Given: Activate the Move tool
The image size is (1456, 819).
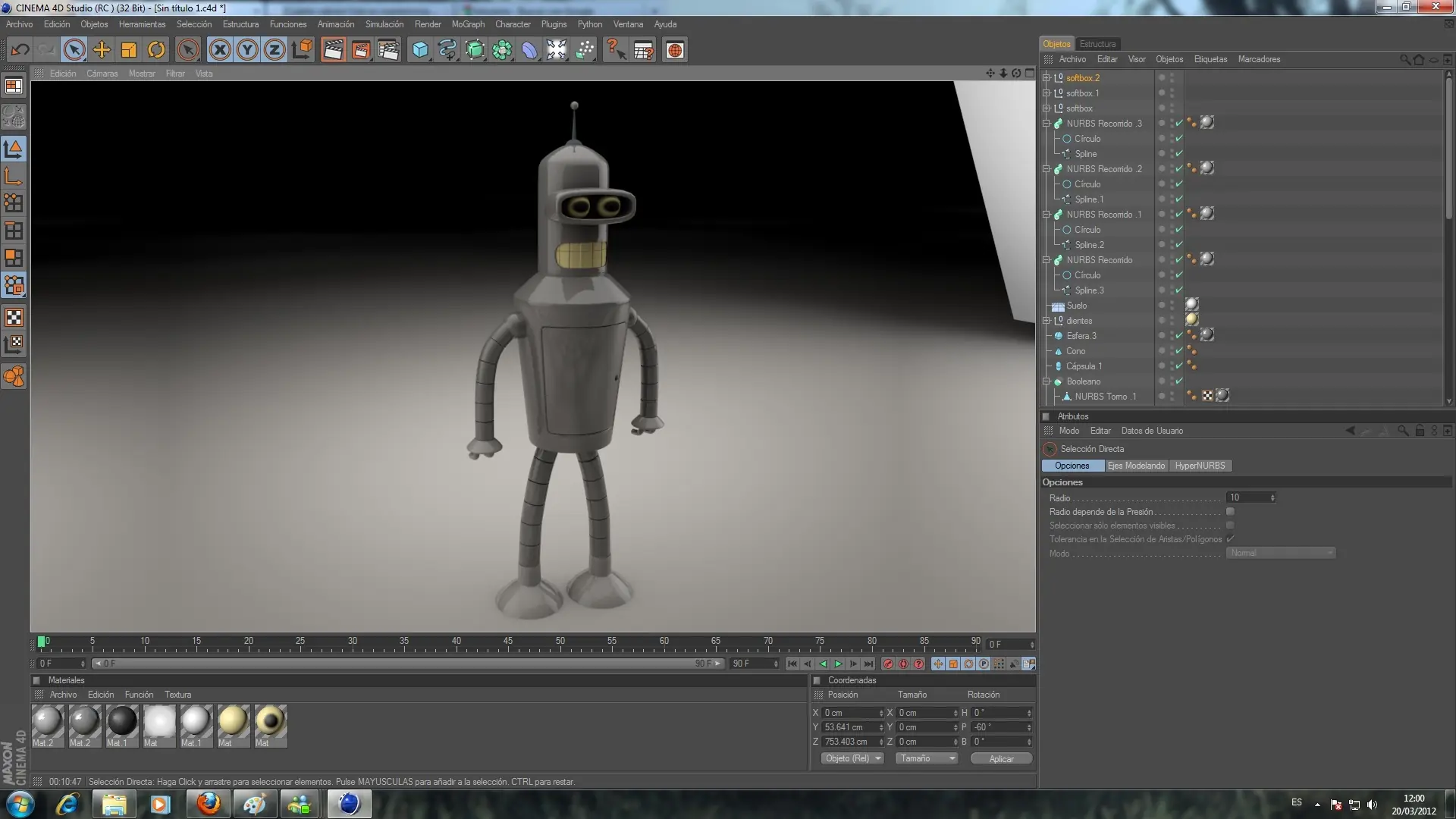Looking at the screenshot, I should click(102, 50).
